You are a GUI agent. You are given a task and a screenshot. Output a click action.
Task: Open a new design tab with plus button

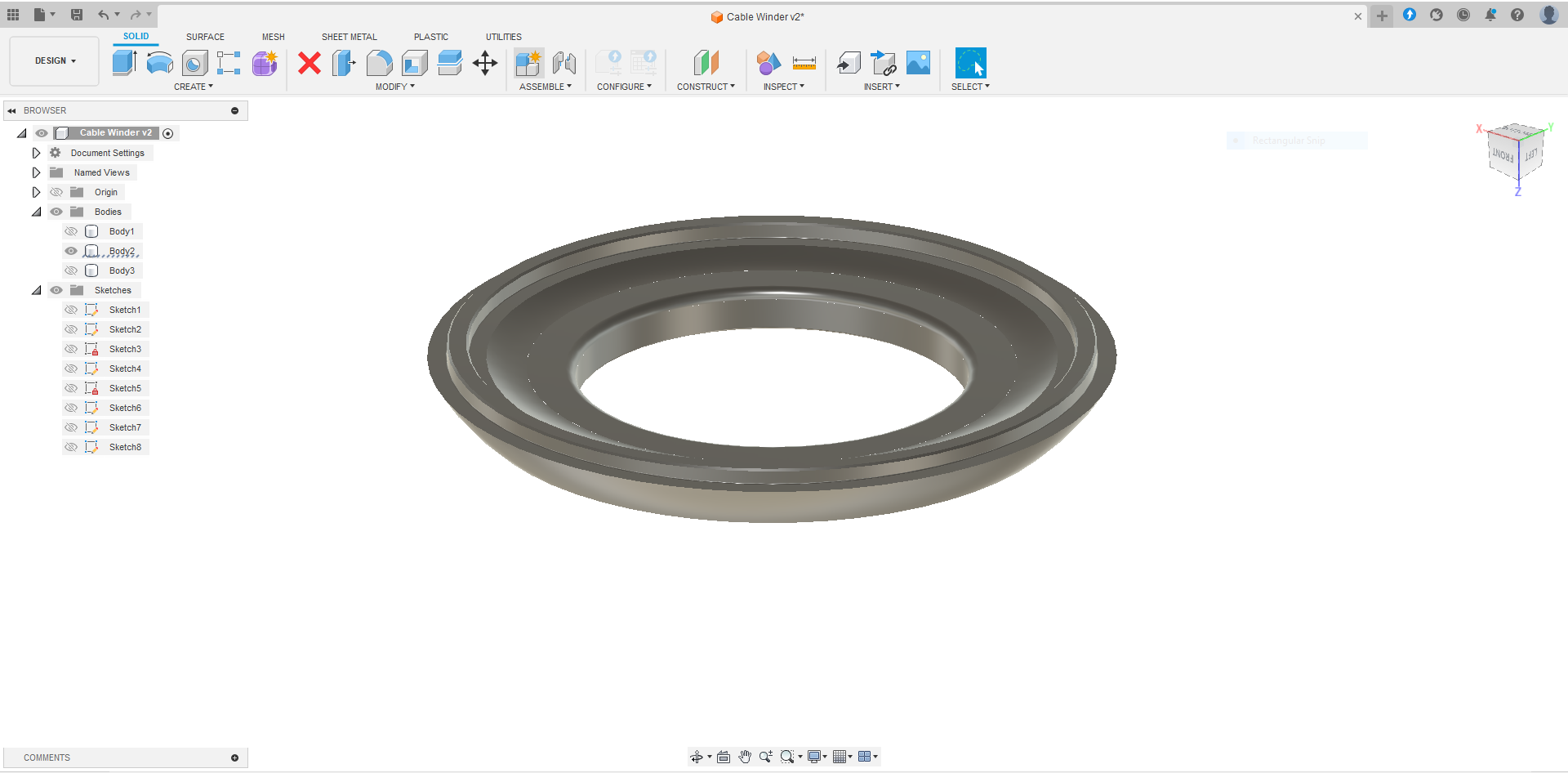1382,16
